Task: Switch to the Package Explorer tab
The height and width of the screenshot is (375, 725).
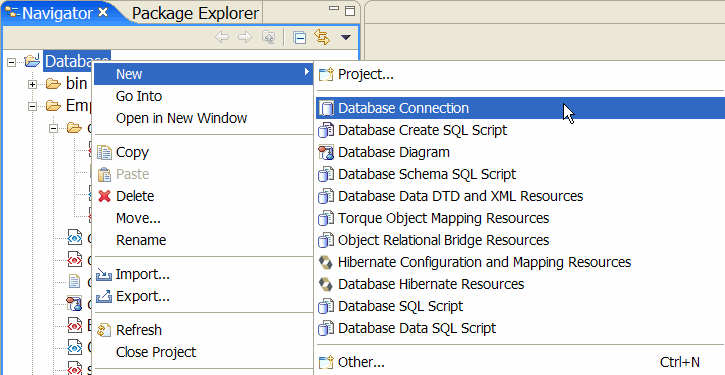Action: point(195,13)
